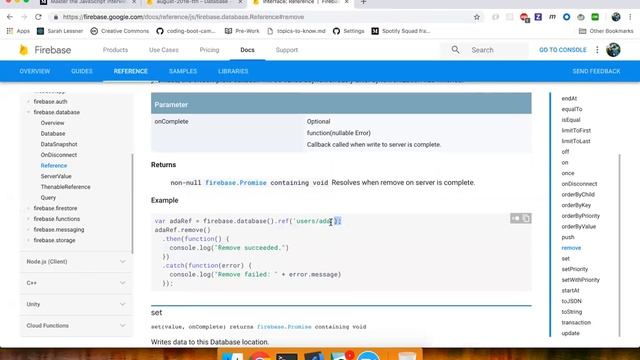Image resolution: width=640 pixels, height=360 pixels.
Task: Click the left navigation scrollbar
Action: (132, 203)
